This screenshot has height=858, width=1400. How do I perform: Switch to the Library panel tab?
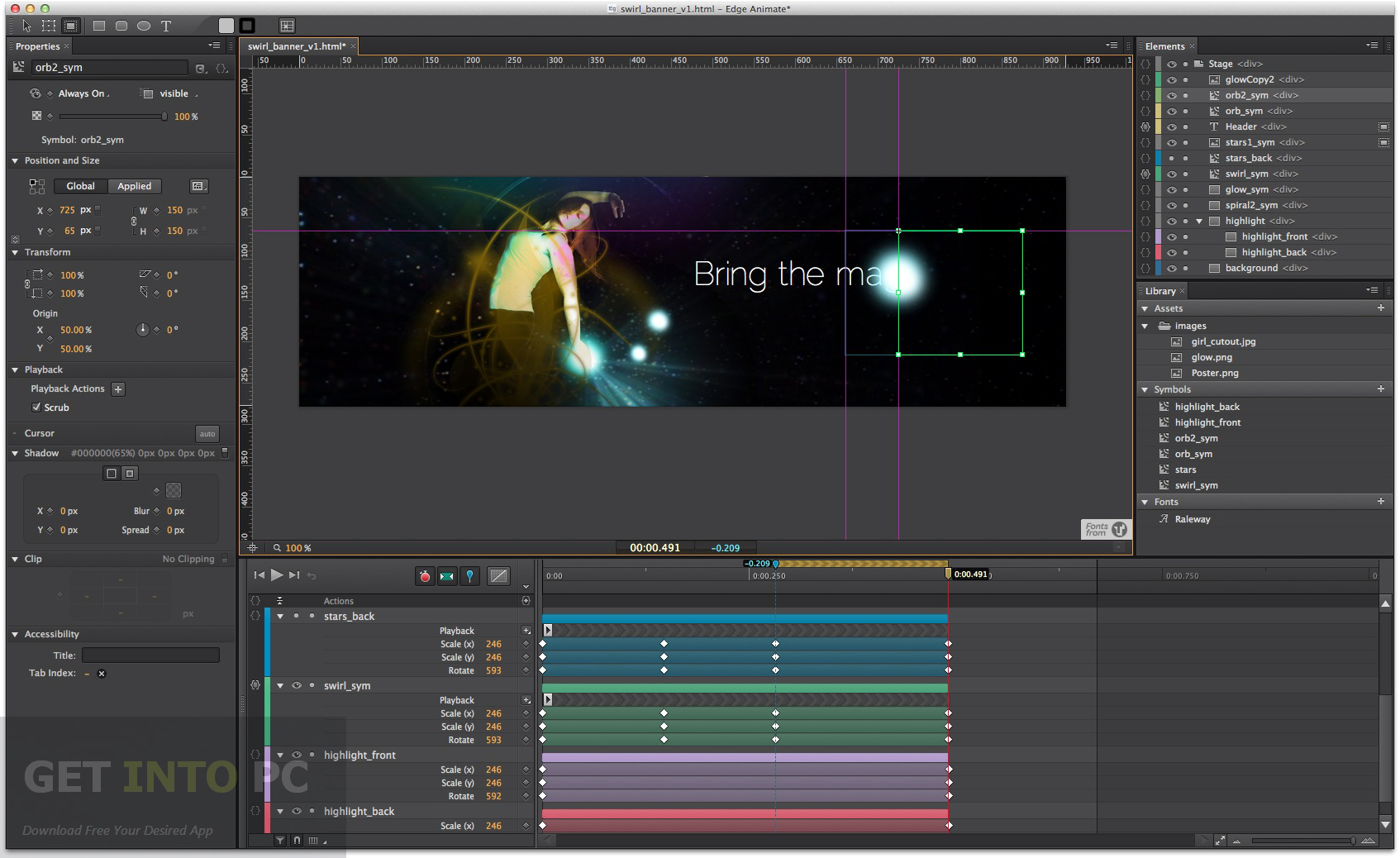(x=1160, y=291)
